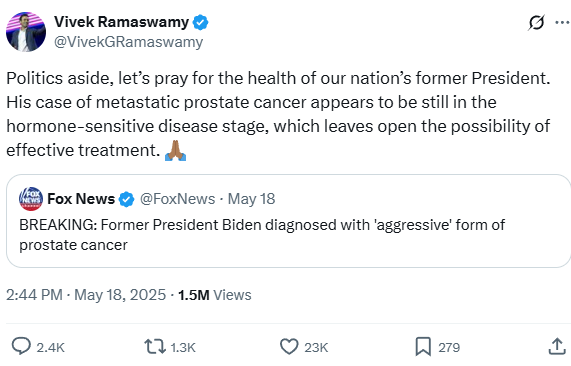Click the 1.5M Views count

pyautogui.click(x=214, y=295)
